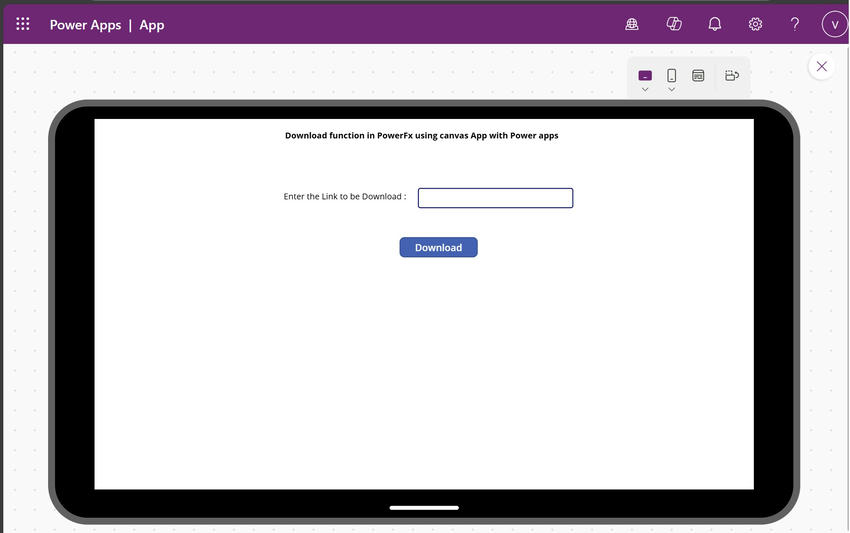Select the tablet device preview icon
The height and width of the screenshot is (533, 850).
tap(645, 75)
